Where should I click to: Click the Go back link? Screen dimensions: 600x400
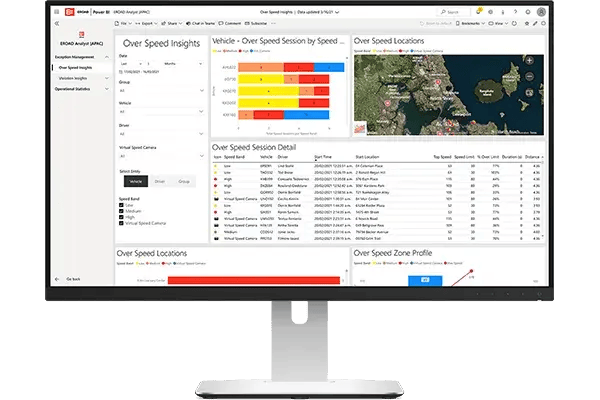73,279
